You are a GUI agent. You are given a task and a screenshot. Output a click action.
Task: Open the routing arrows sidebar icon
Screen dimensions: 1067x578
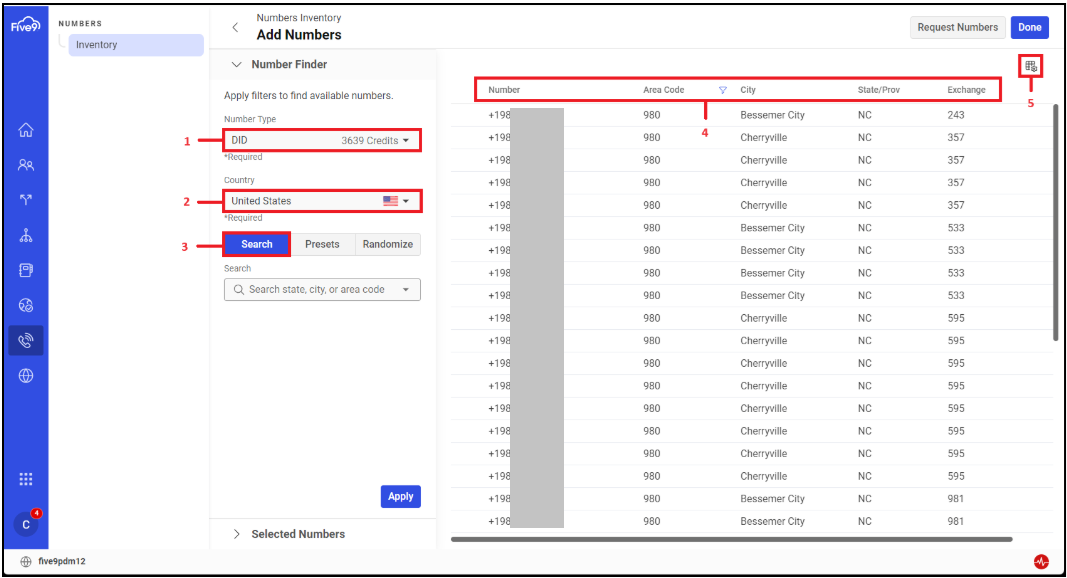tap(26, 199)
